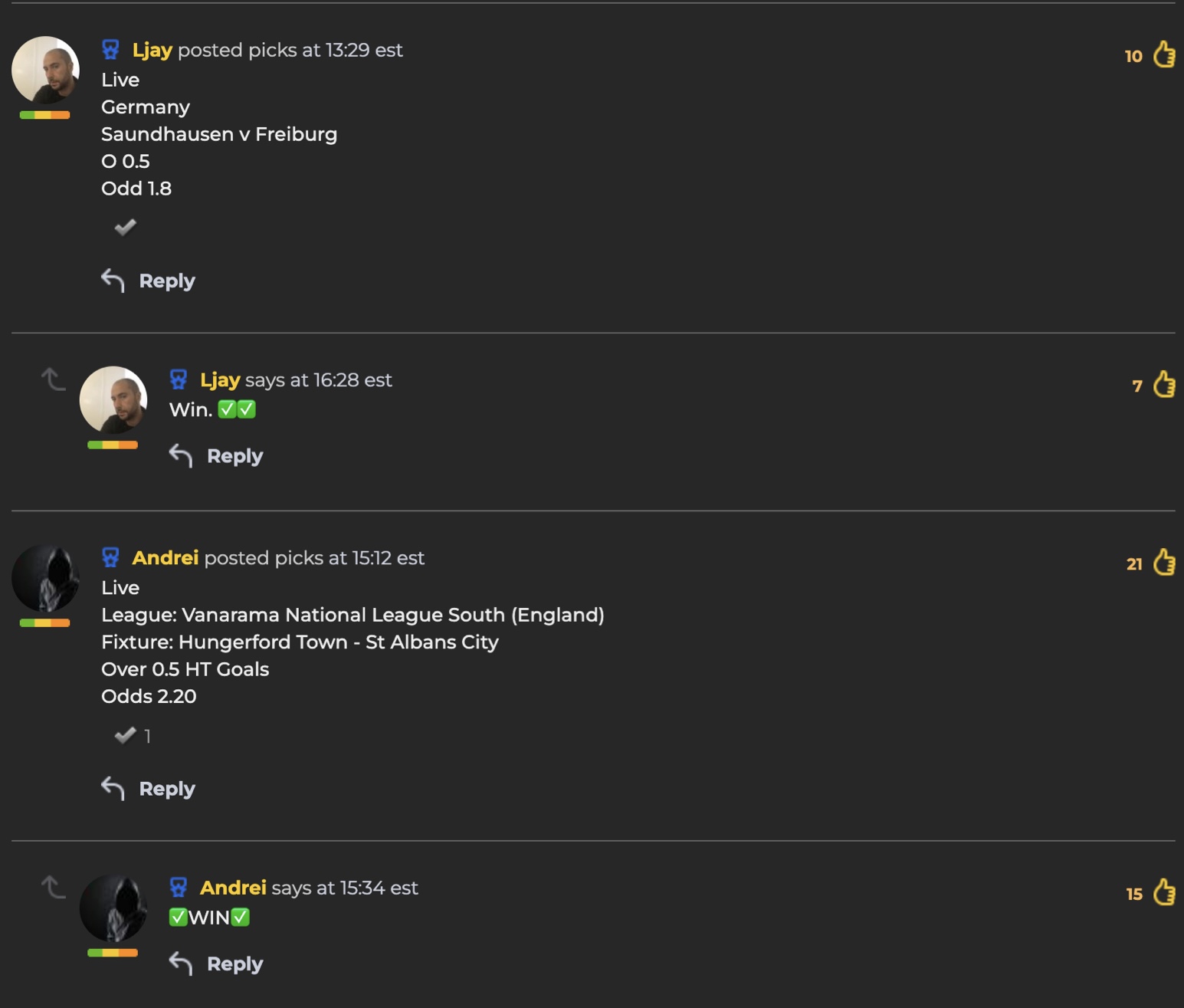This screenshot has height=1008, width=1184.
Task: Click thread arrow beside Andrei's 15:34 reply
Action: (x=53, y=887)
